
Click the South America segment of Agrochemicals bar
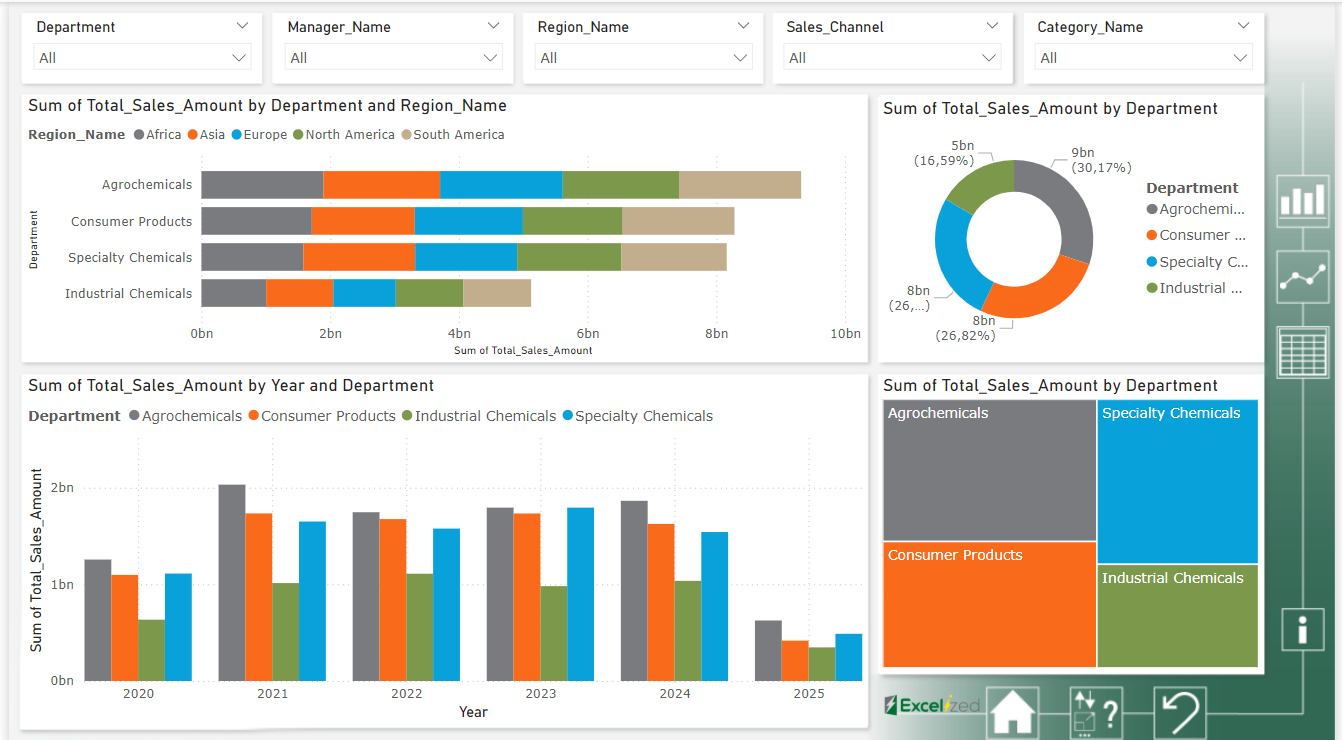pos(740,185)
